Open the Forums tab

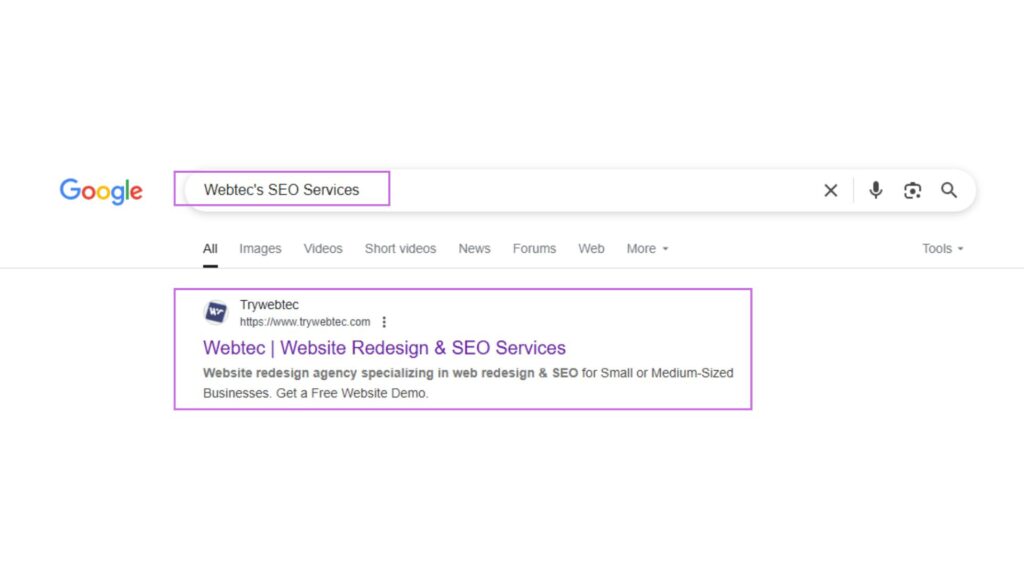click(x=534, y=249)
